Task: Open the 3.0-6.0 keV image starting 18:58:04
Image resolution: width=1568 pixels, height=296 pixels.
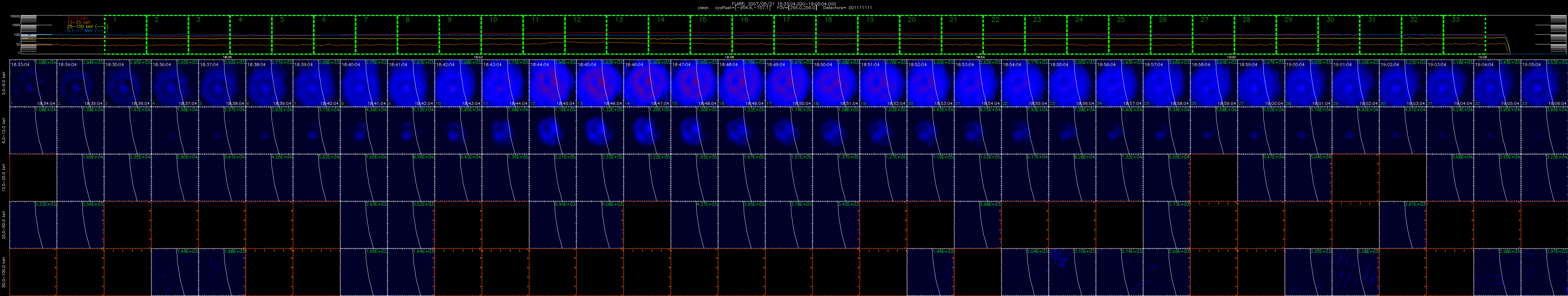Action: (1214, 83)
